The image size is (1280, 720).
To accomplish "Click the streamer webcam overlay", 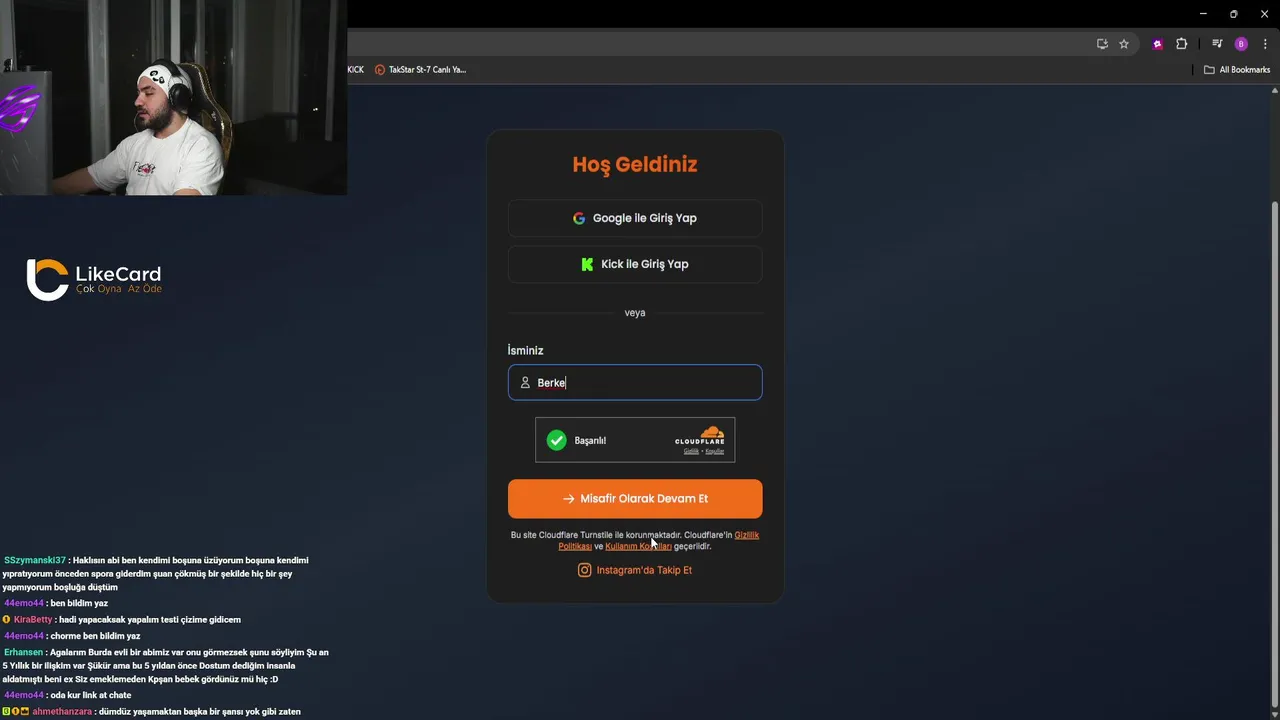I will tap(173, 98).
